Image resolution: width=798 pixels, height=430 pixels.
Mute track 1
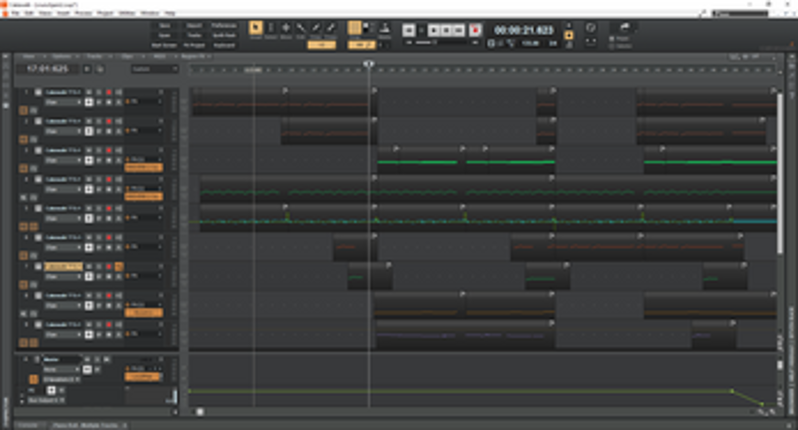pos(89,93)
